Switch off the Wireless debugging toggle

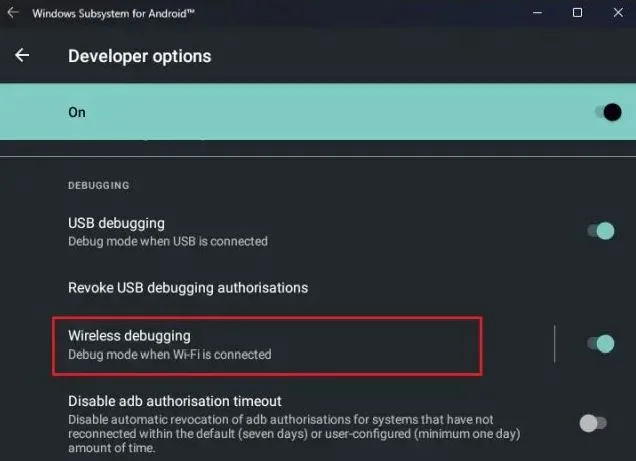coord(601,344)
